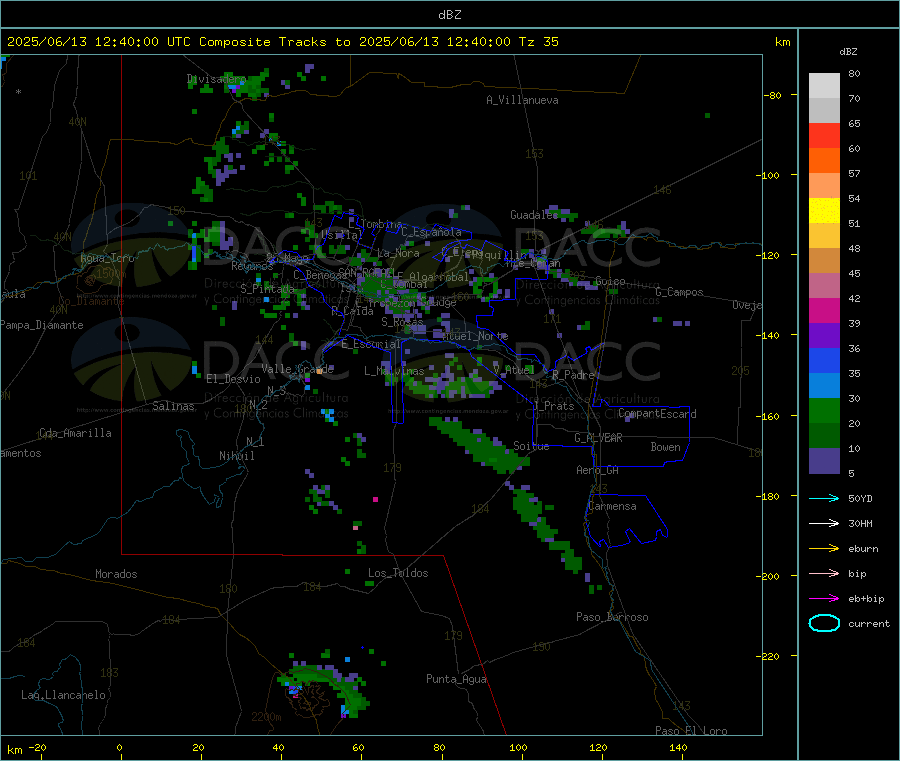Image resolution: width=900 pixels, height=761 pixels.
Task: Click the 'G_Campos' location label
Action: pyautogui.click(x=679, y=292)
